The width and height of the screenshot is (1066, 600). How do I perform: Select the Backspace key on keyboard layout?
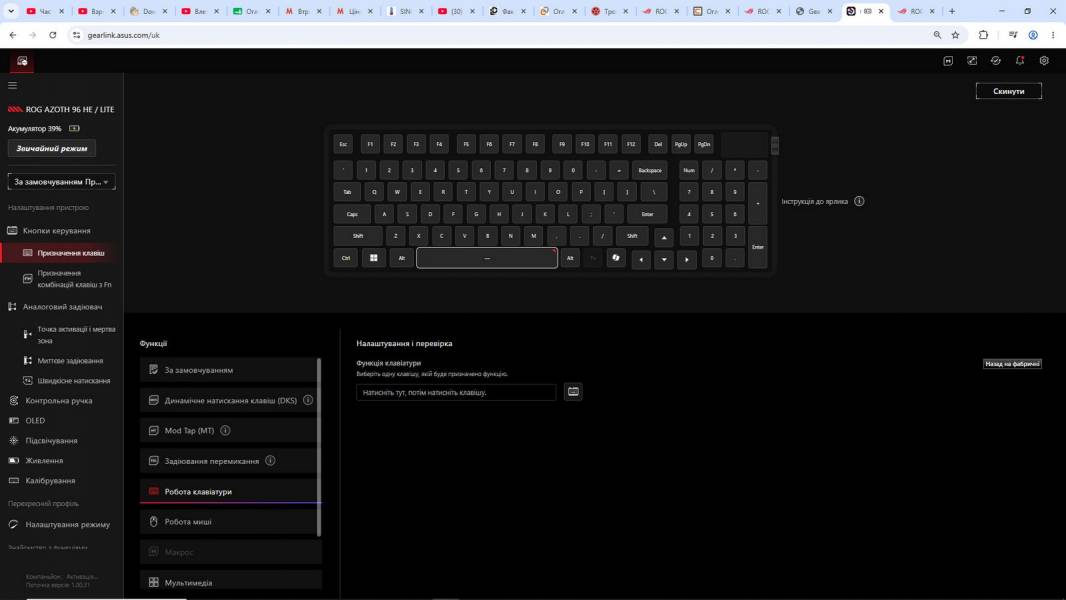coord(650,170)
